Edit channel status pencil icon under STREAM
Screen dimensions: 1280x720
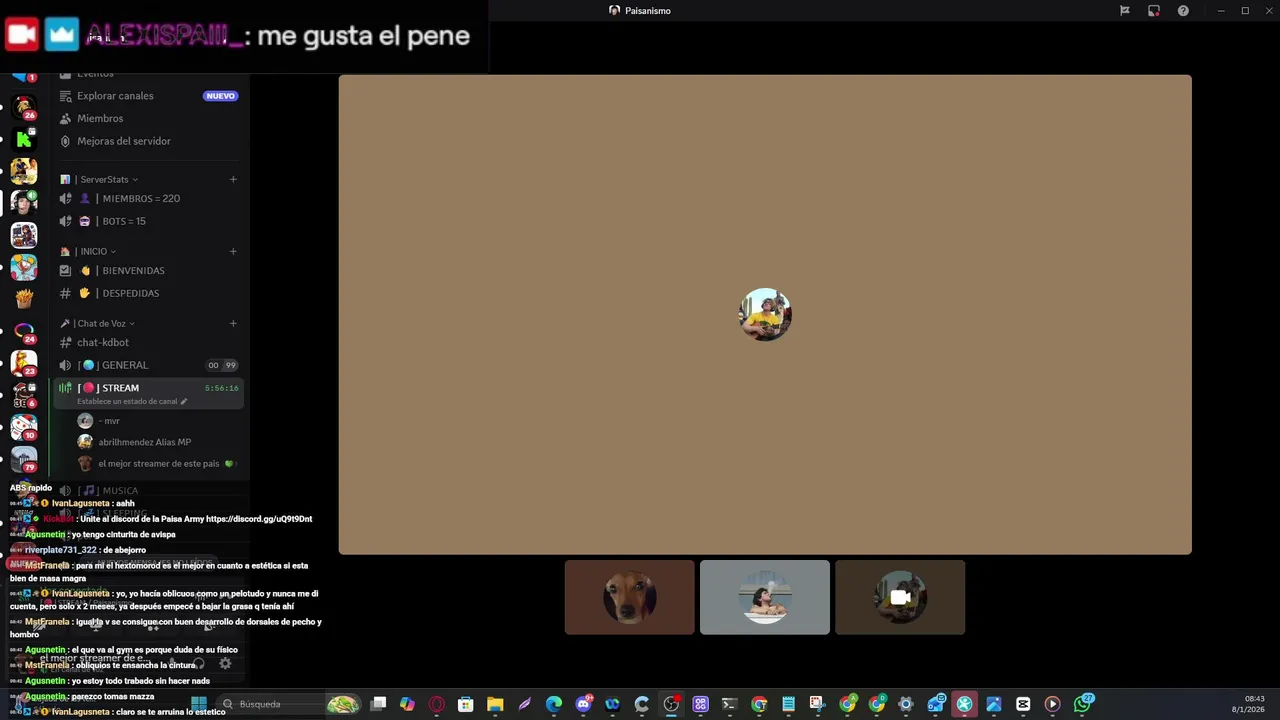[x=183, y=402]
